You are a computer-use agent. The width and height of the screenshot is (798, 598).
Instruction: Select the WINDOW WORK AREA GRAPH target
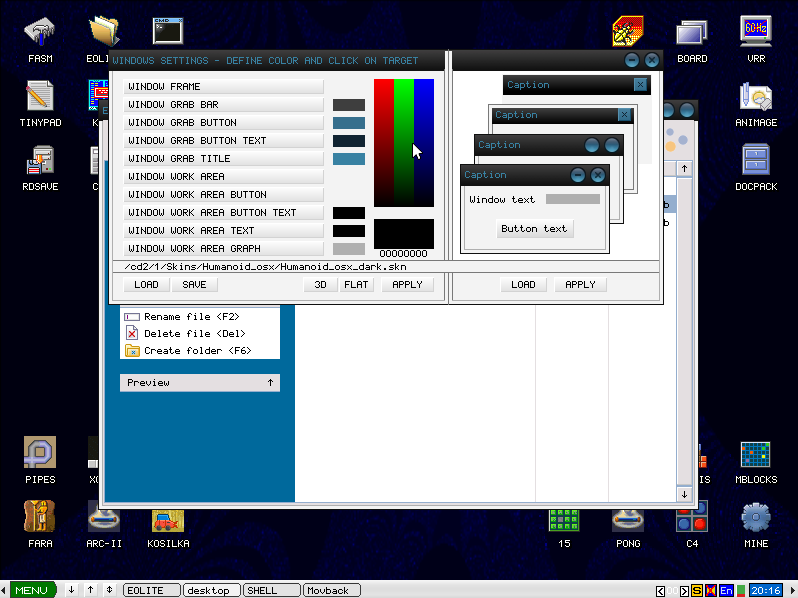(x=223, y=248)
